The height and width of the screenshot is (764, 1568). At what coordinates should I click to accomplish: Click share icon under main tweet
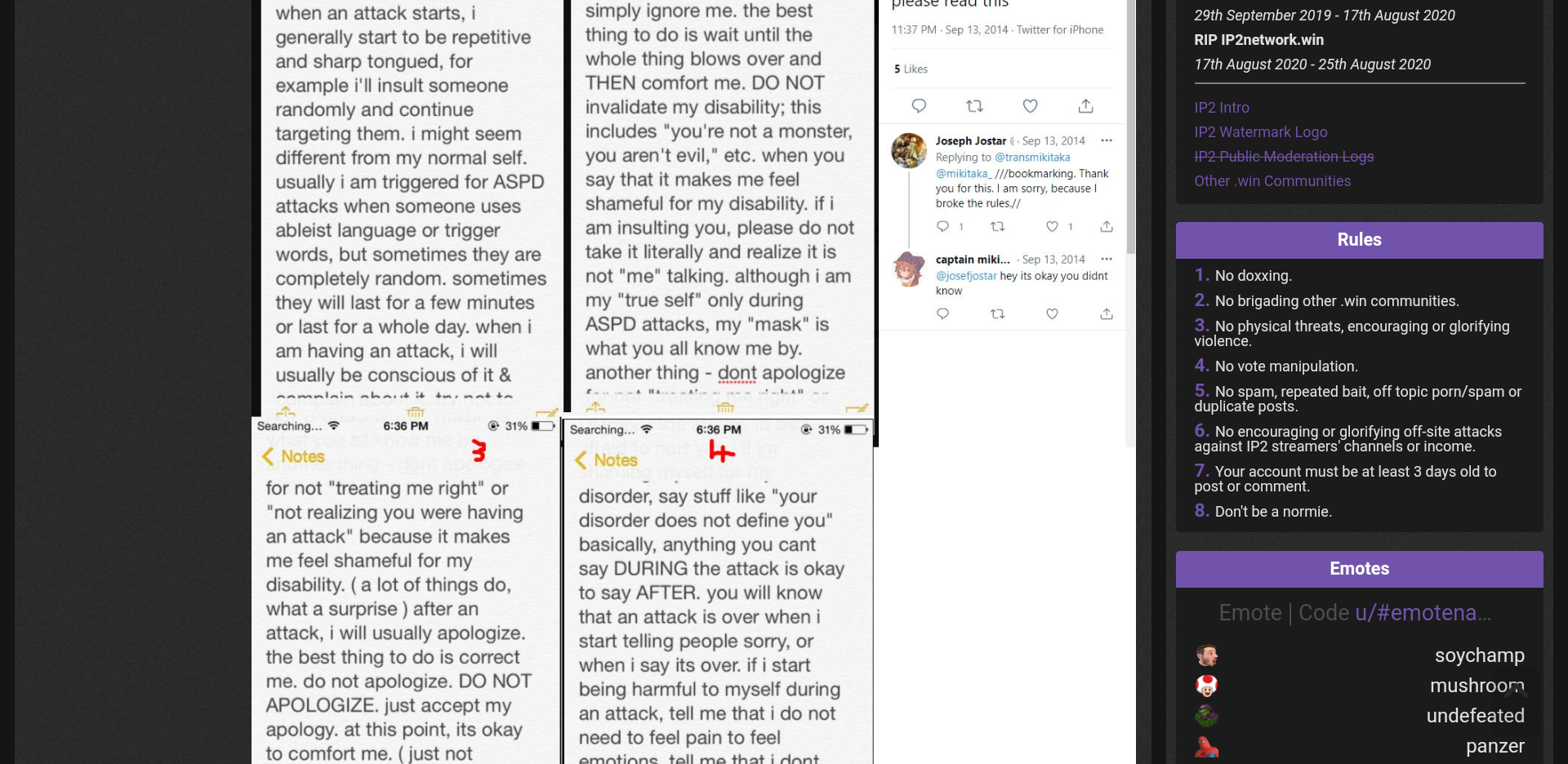click(x=1085, y=106)
